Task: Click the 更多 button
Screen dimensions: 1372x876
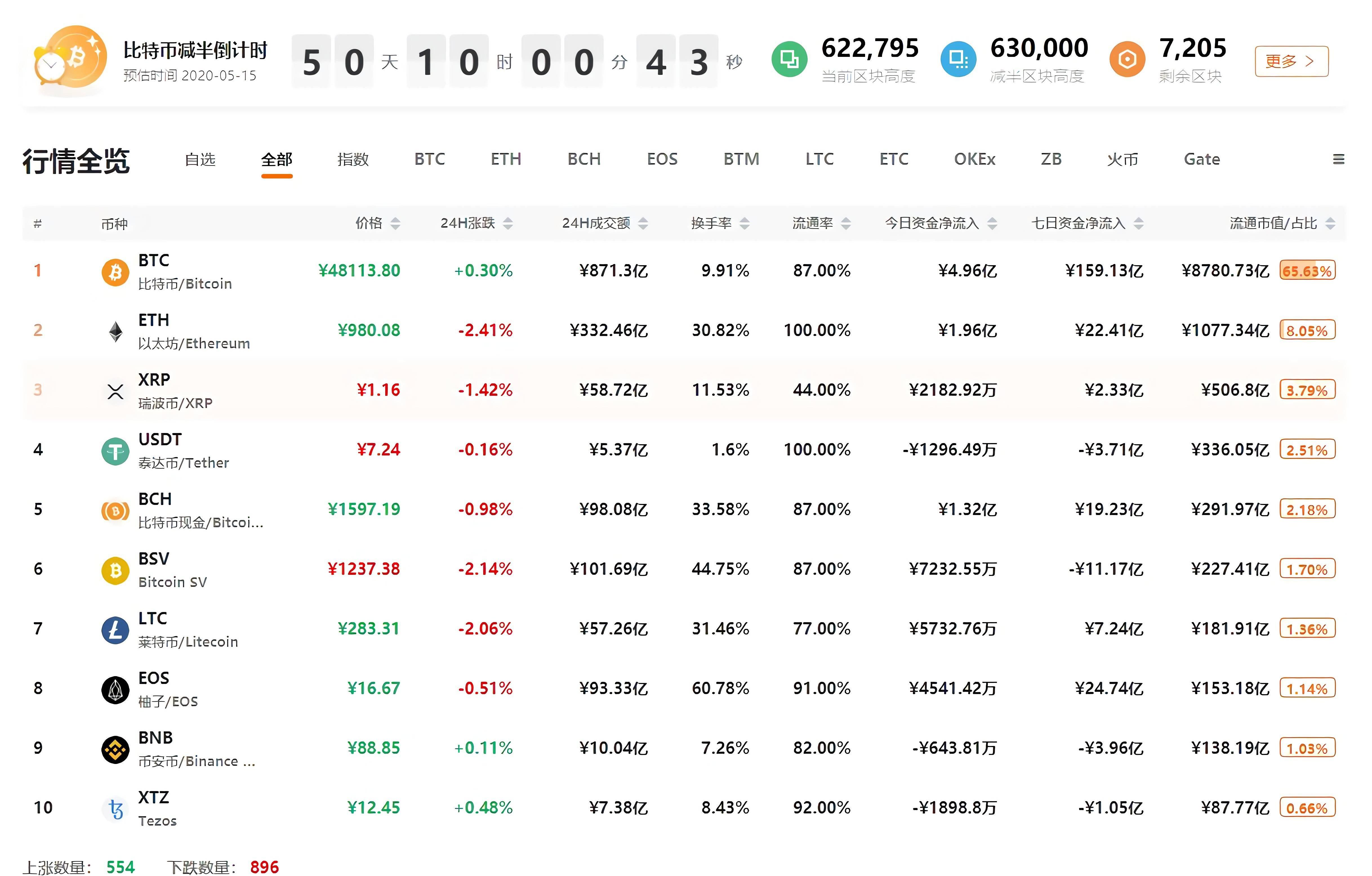Action: tap(1291, 61)
